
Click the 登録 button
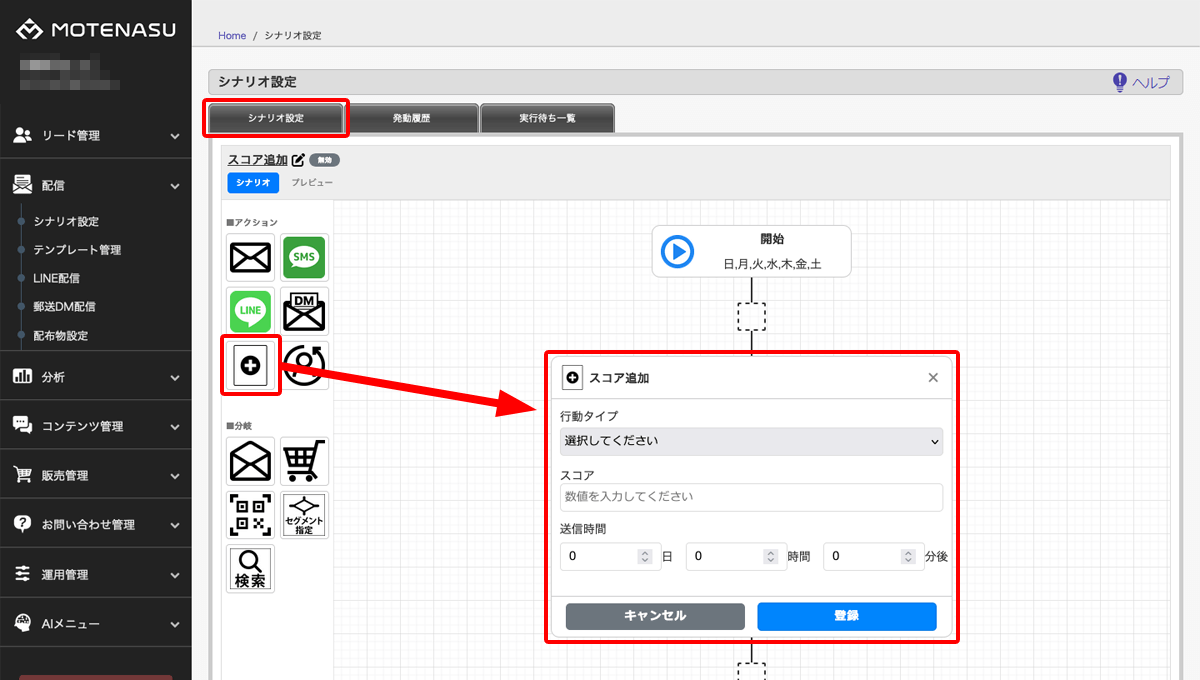click(846, 616)
